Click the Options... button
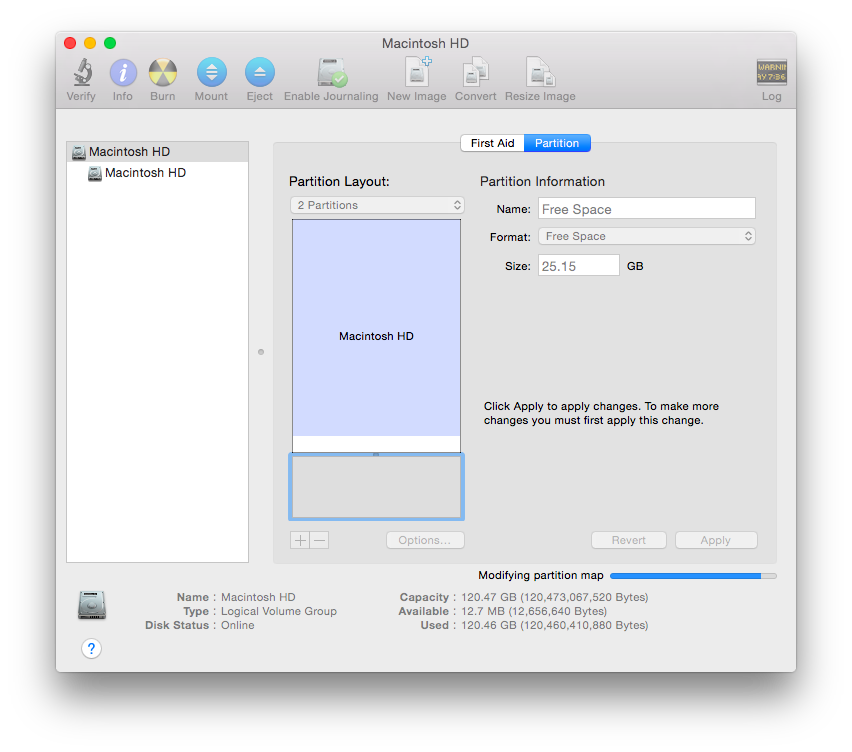The height and width of the screenshot is (752, 852). coord(425,540)
